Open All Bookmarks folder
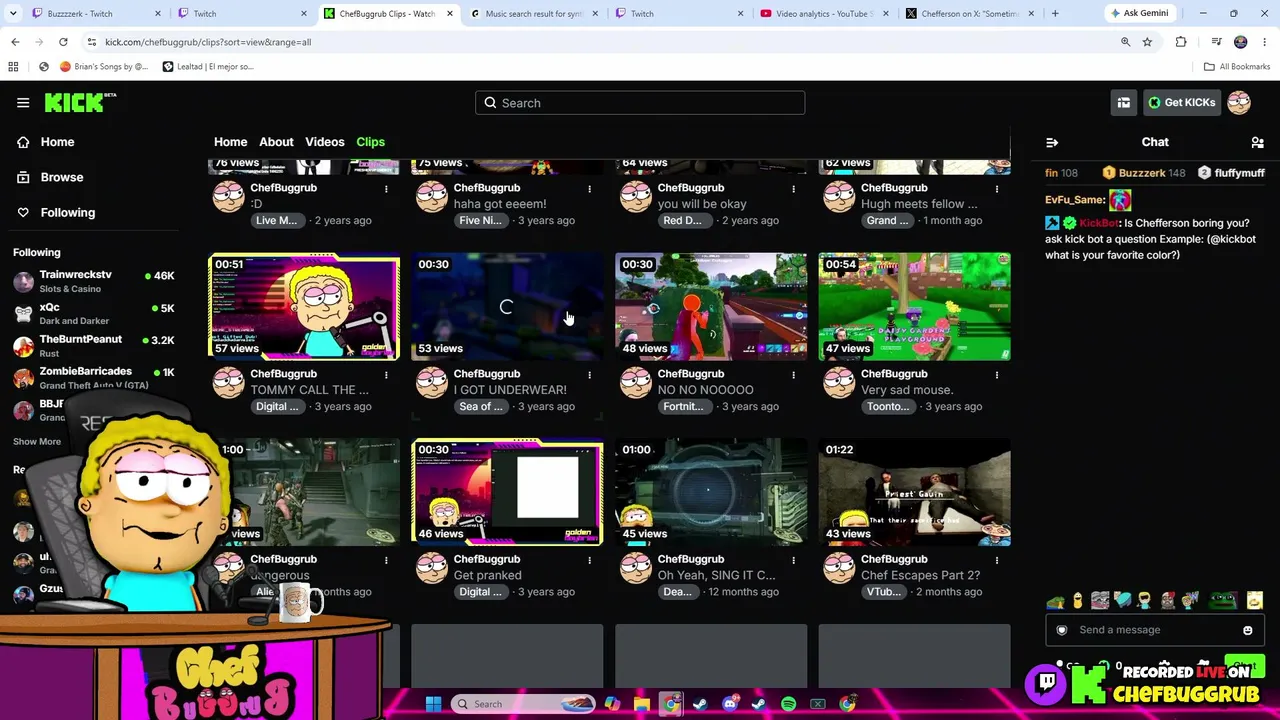This screenshot has width=1280, height=720. coord(1237,67)
